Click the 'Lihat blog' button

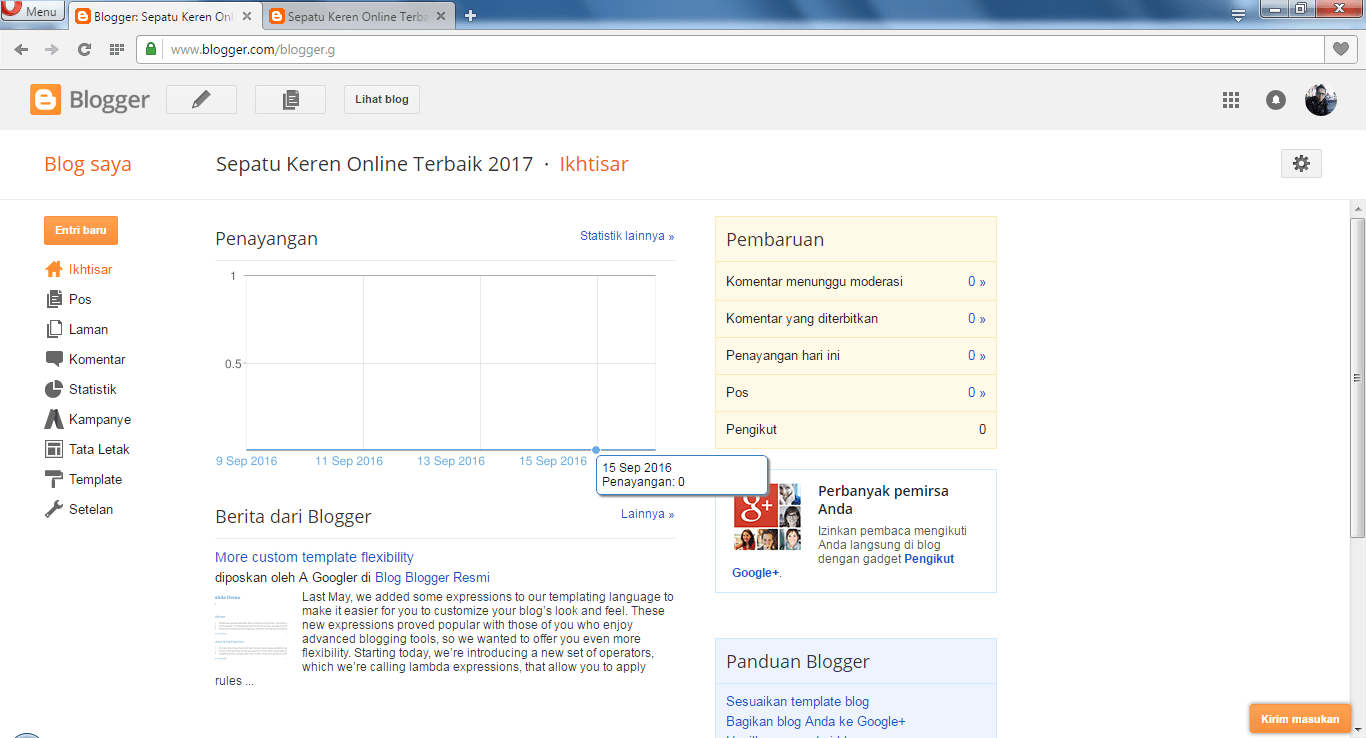click(382, 100)
